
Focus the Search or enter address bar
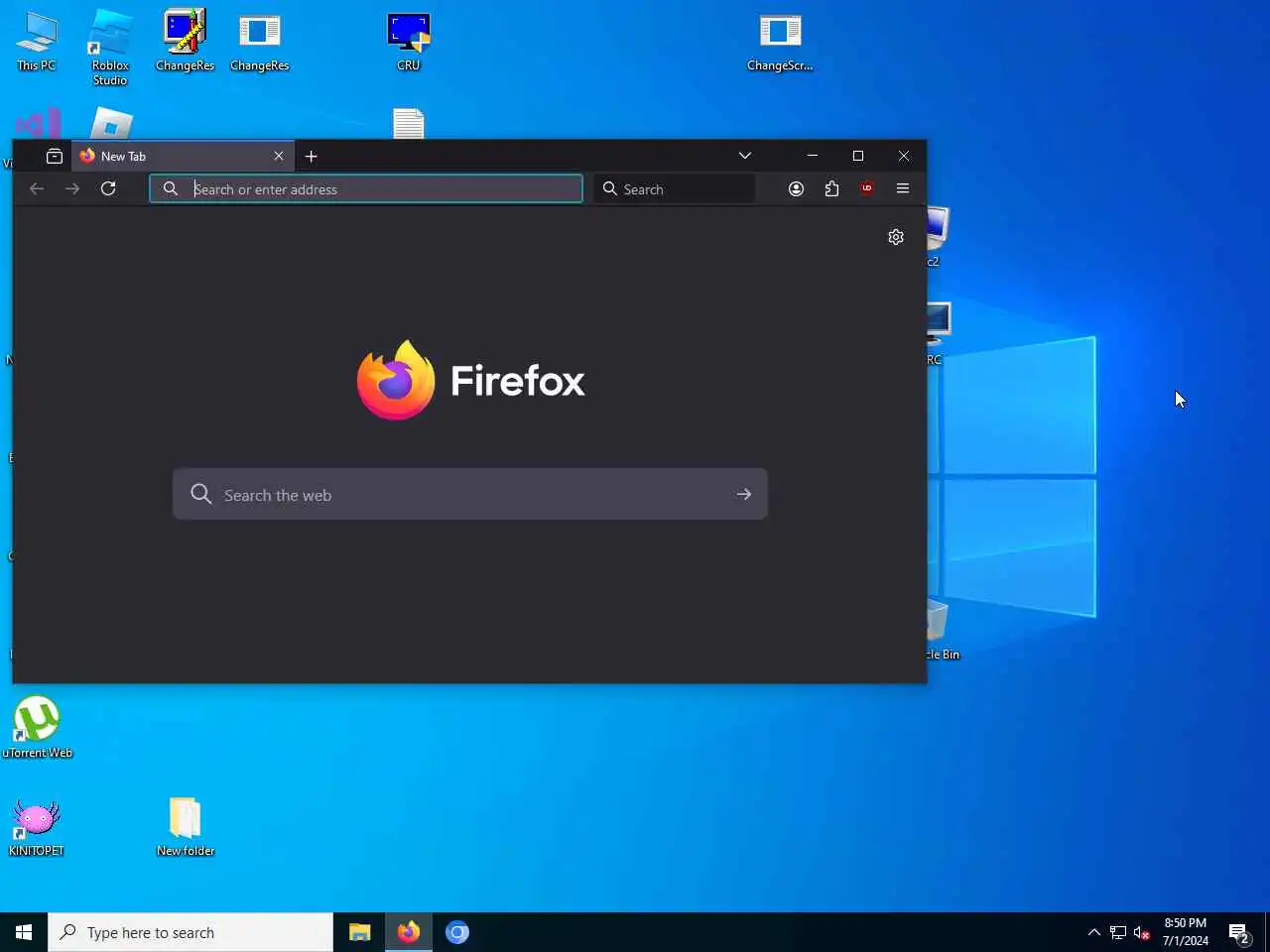(x=366, y=188)
